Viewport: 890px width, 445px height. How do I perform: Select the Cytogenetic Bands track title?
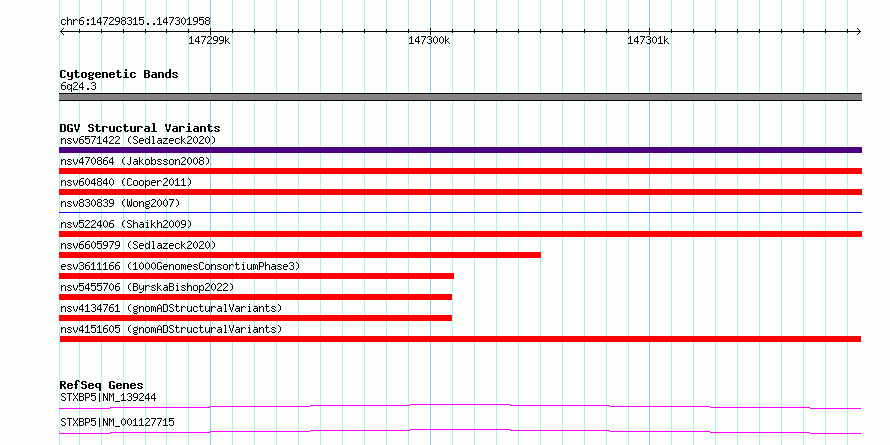pyautogui.click(x=119, y=74)
